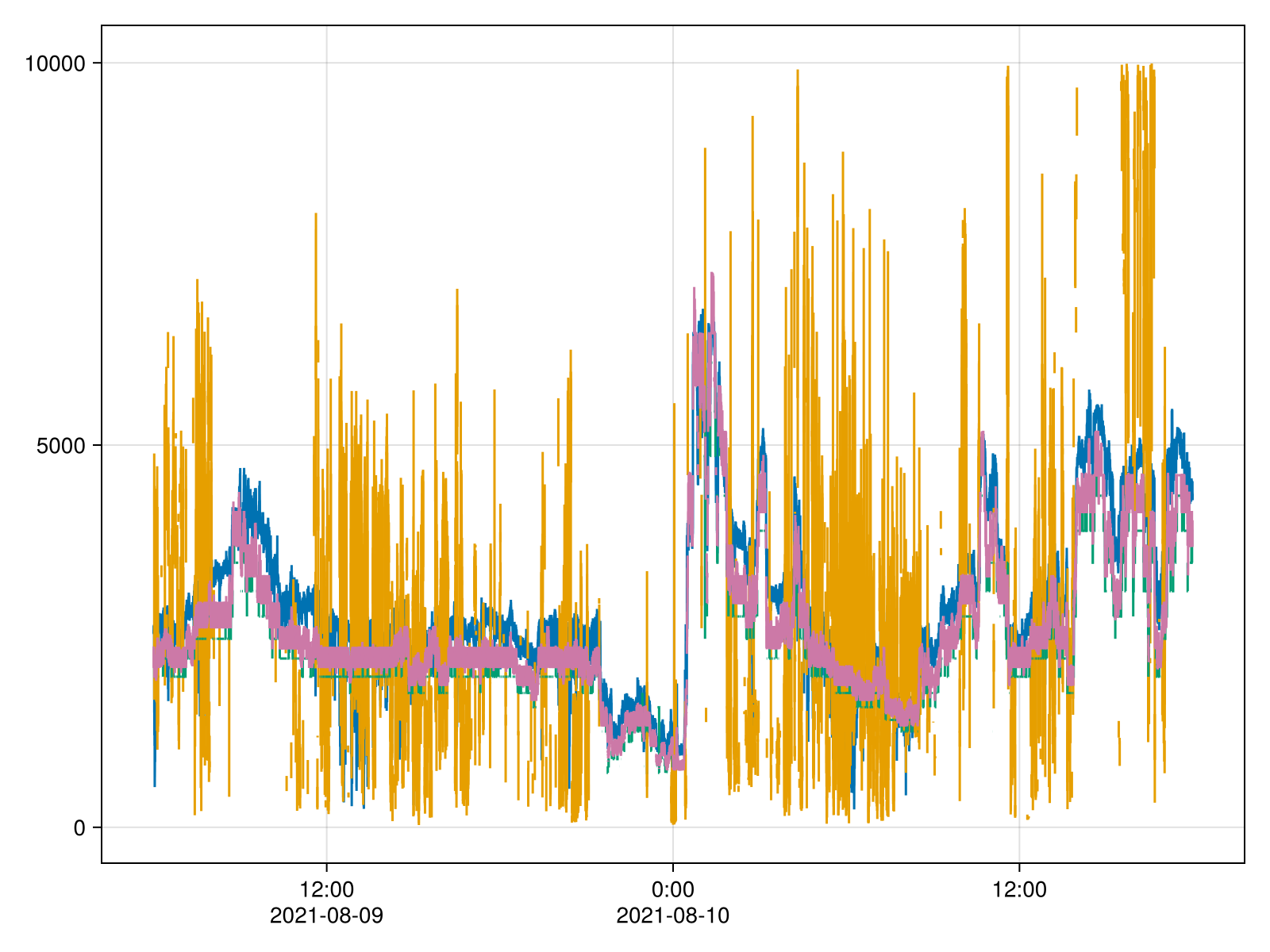1270x952 pixels.
Task: Click the 2021-08-10 date label
Action: [x=672, y=916]
